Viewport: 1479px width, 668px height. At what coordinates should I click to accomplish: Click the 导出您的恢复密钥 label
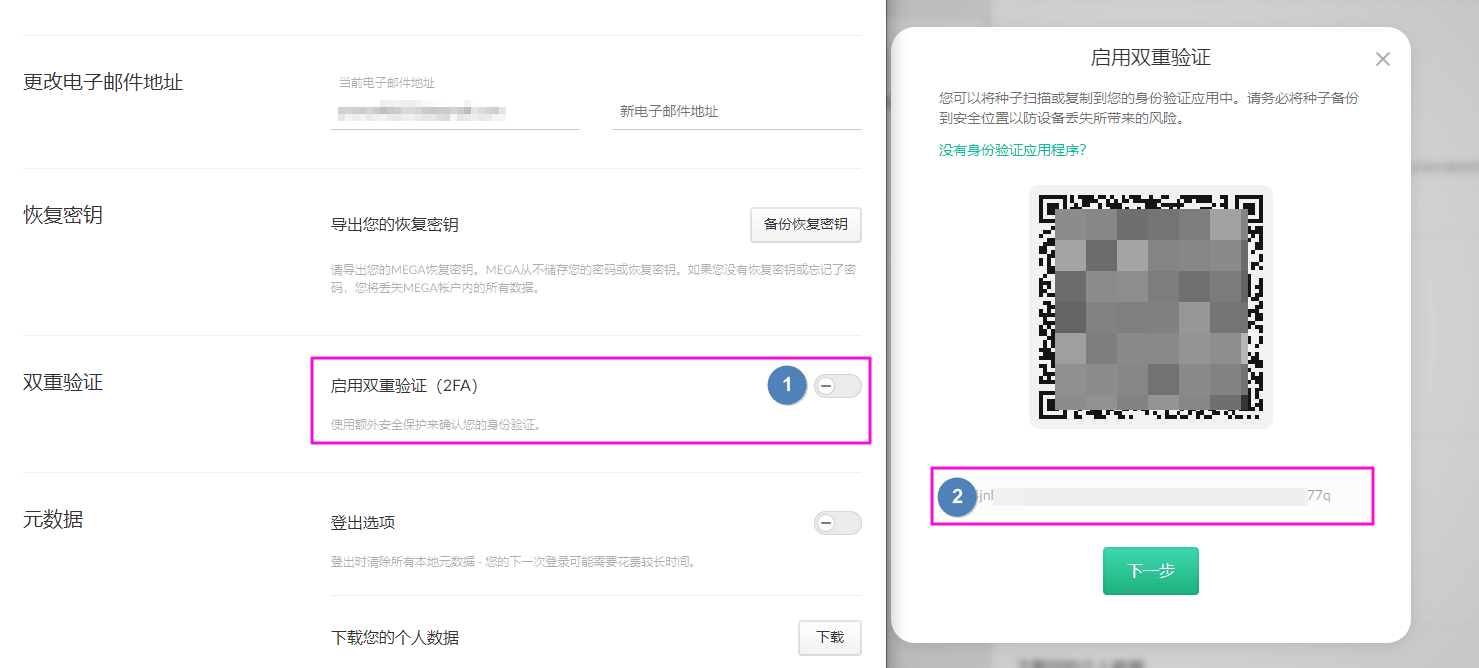coord(395,225)
